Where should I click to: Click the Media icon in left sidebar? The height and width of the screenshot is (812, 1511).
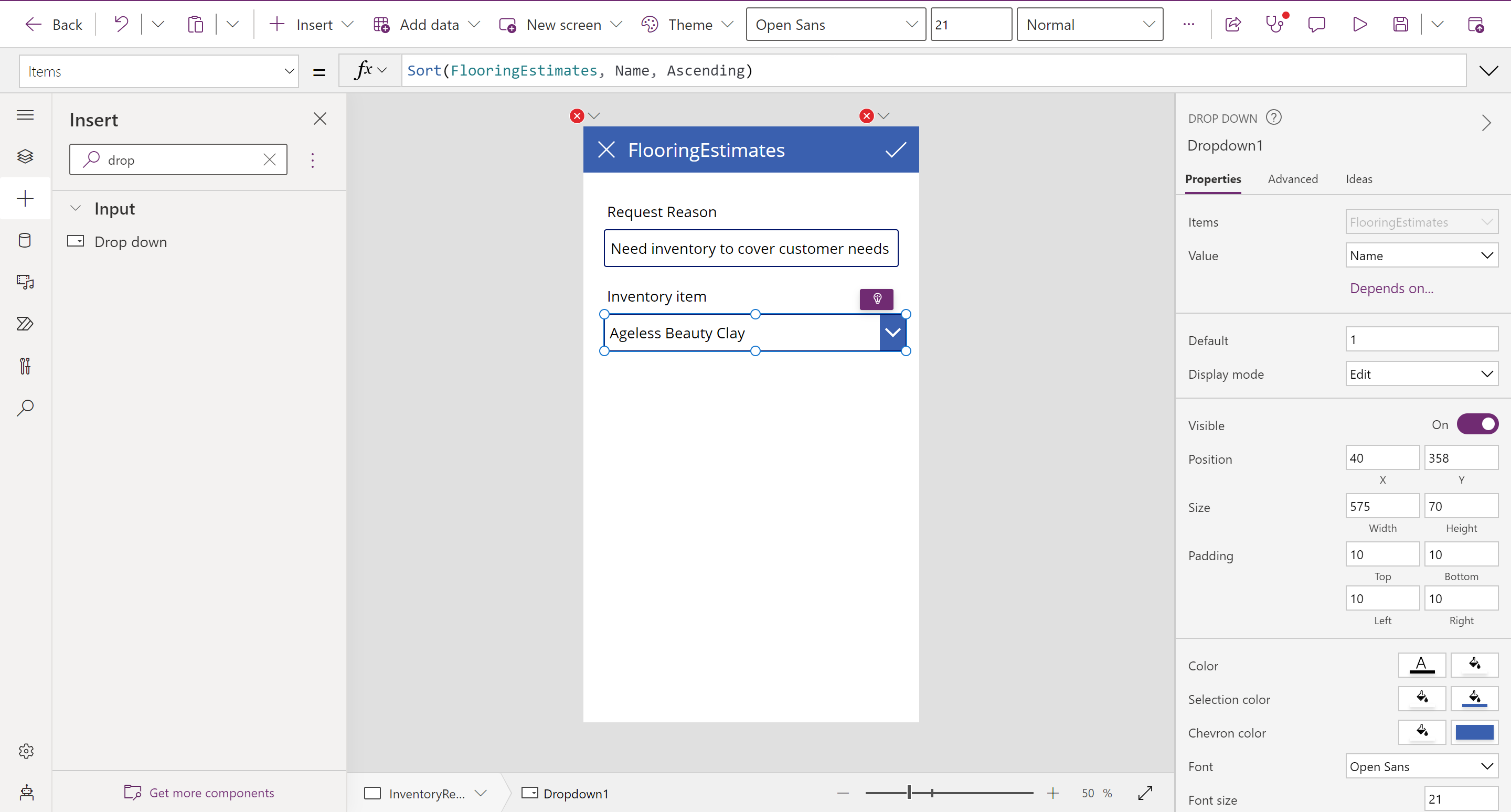(25, 282)
